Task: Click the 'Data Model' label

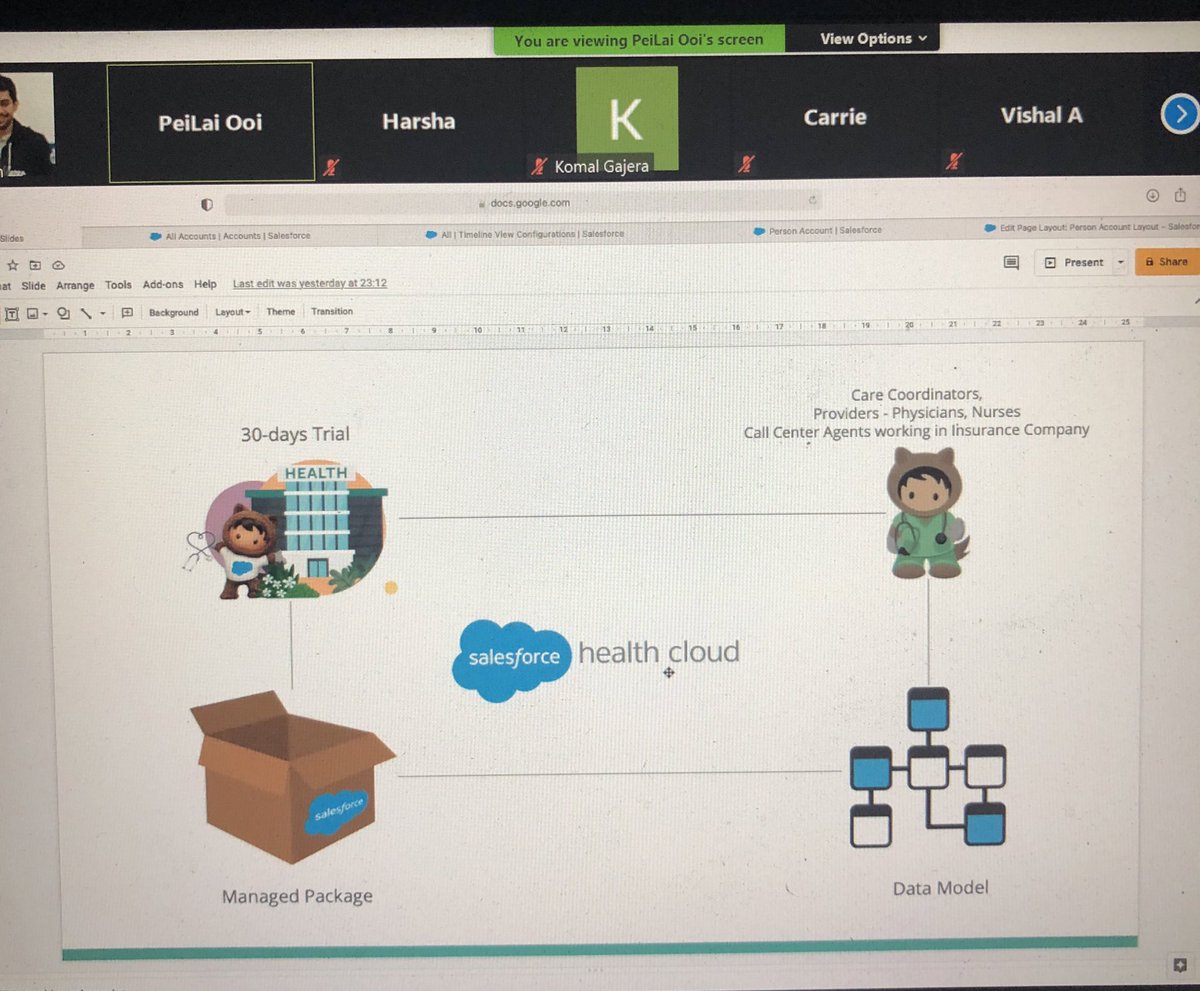Action: 940,887
